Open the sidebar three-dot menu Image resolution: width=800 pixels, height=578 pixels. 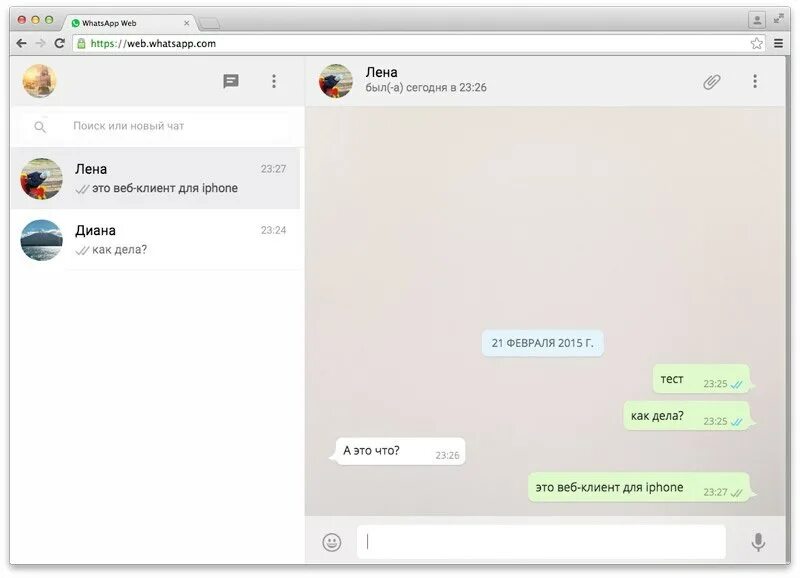tap(274, 81)
